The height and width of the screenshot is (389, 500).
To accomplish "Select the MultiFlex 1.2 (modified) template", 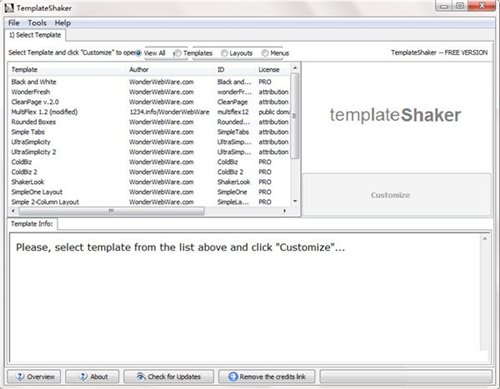I will [x=149, y=112].
